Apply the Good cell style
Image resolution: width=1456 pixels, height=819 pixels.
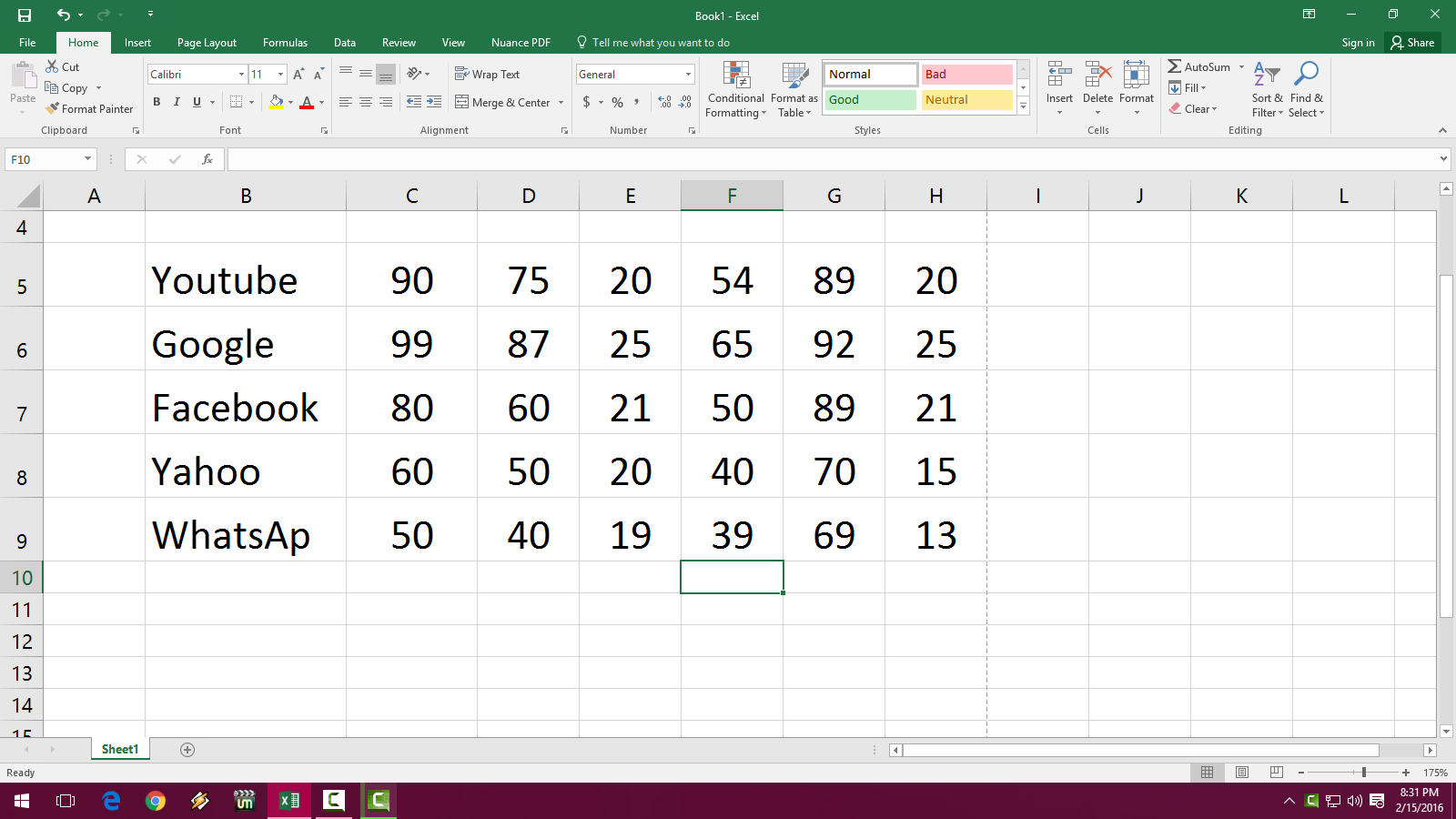(x=871, y=100)
